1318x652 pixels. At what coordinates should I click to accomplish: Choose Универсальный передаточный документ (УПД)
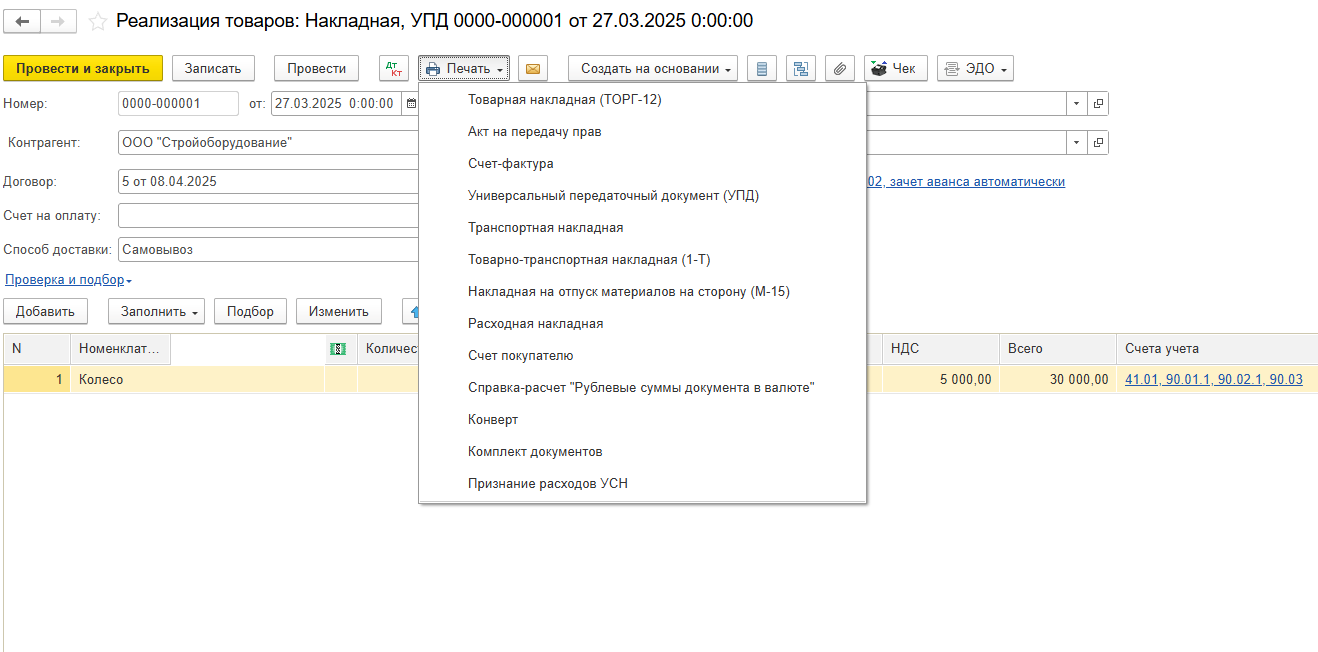click(642, 195)
